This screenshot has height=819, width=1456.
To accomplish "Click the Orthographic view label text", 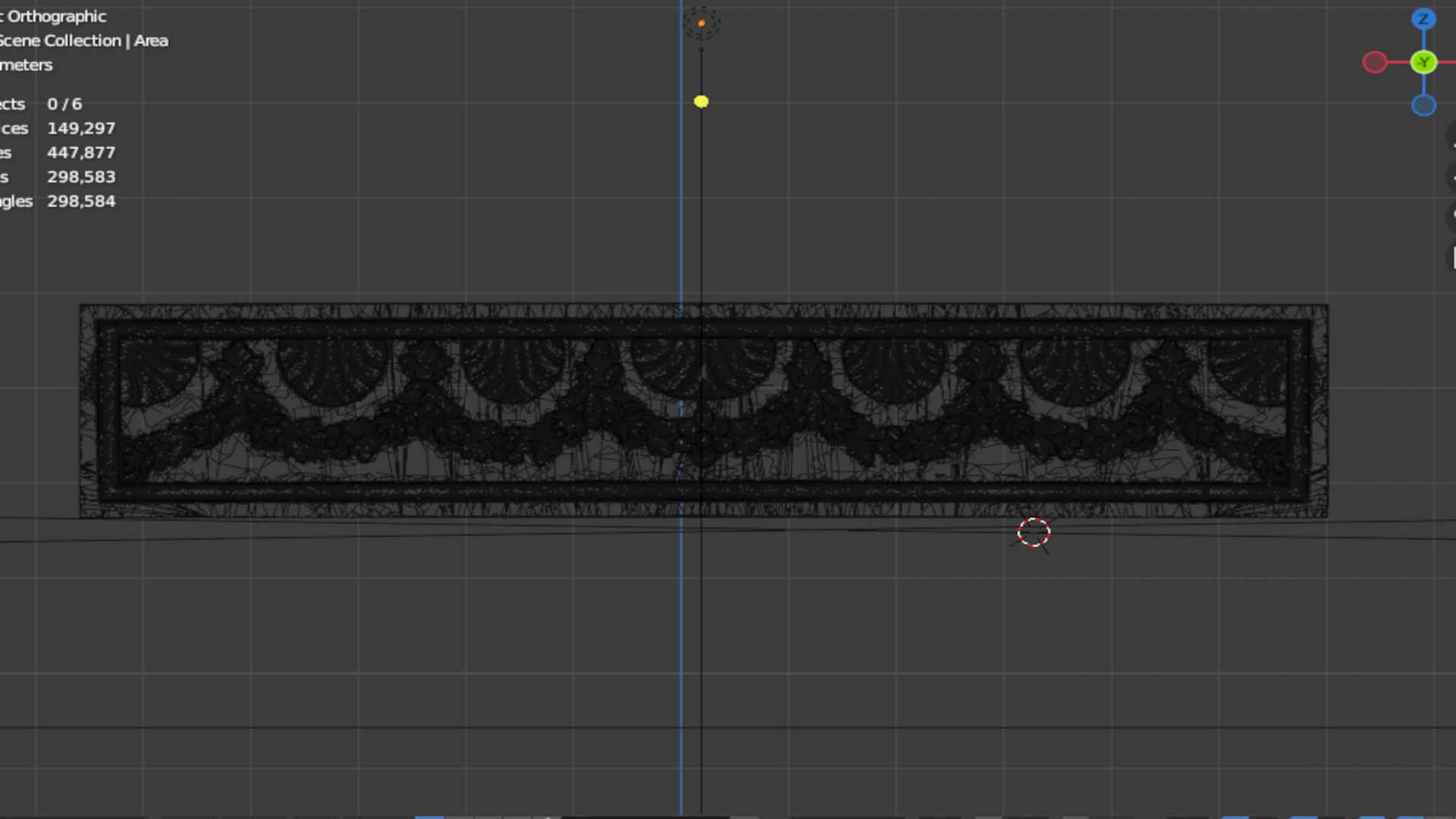I will [56, 17].
